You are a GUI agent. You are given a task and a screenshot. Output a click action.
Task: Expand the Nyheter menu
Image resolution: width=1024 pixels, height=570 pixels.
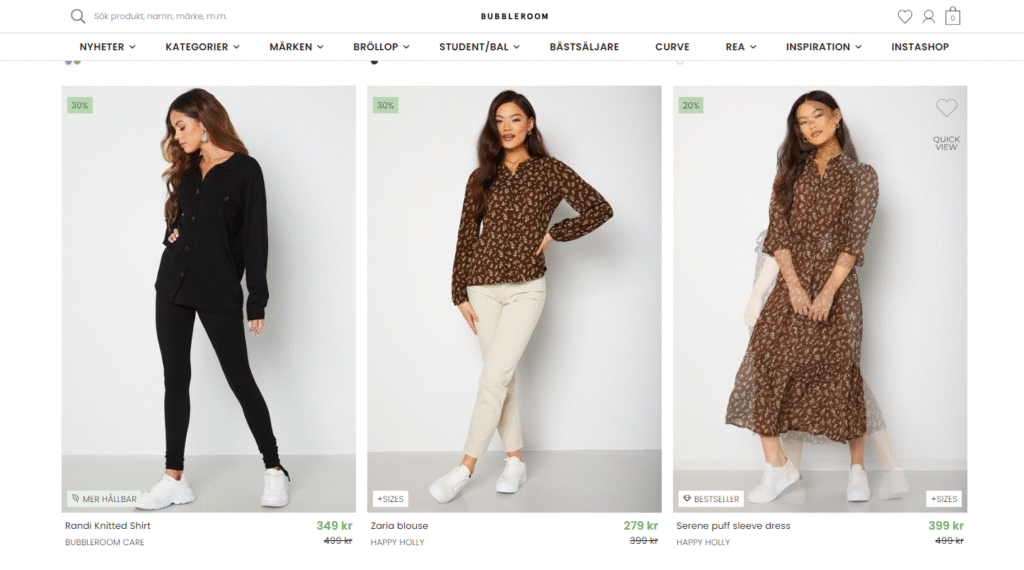[107, 47]
